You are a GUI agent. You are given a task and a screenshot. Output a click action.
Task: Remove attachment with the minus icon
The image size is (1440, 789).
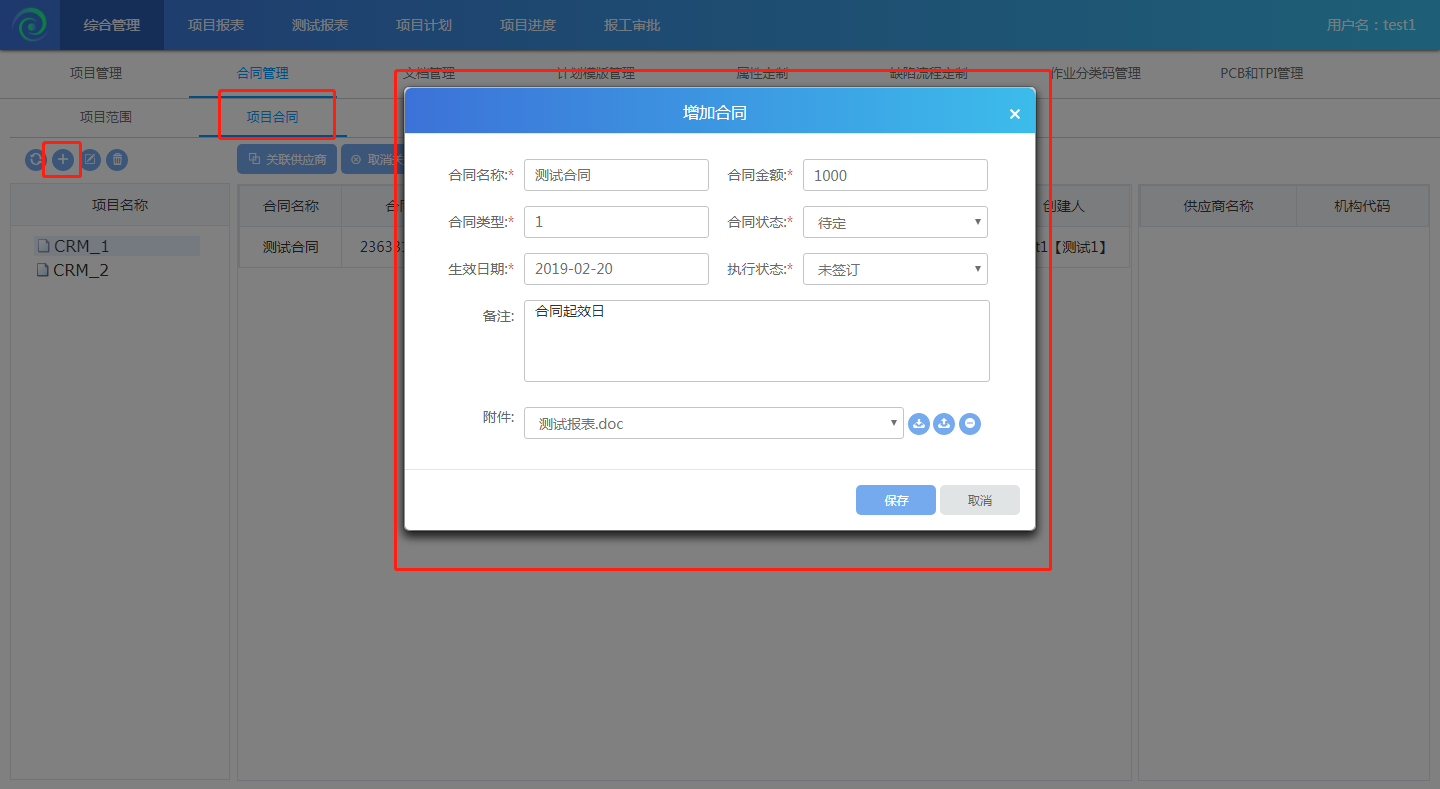coord(969,424)
